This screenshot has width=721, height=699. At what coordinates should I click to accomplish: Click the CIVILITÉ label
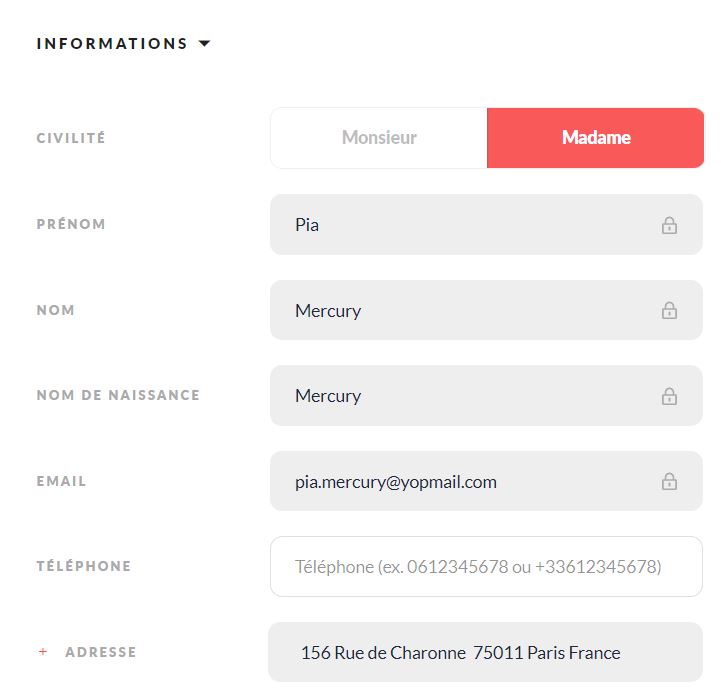(x=71, y=138)
